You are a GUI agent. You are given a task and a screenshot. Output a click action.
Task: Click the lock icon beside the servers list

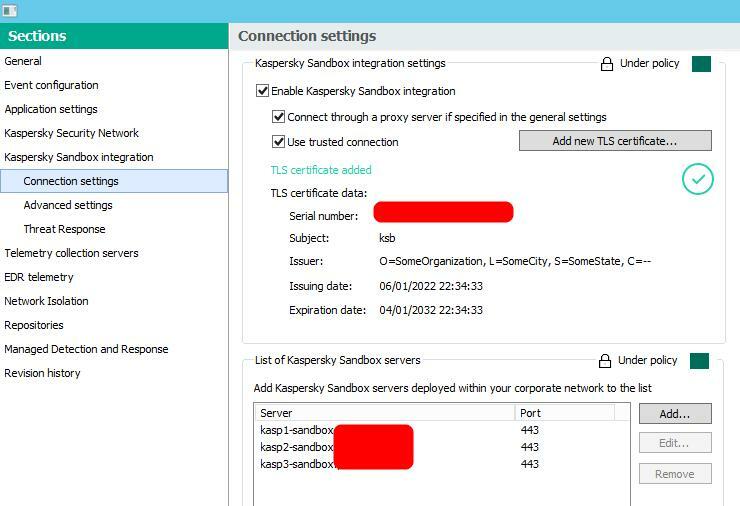coord(605,361)
